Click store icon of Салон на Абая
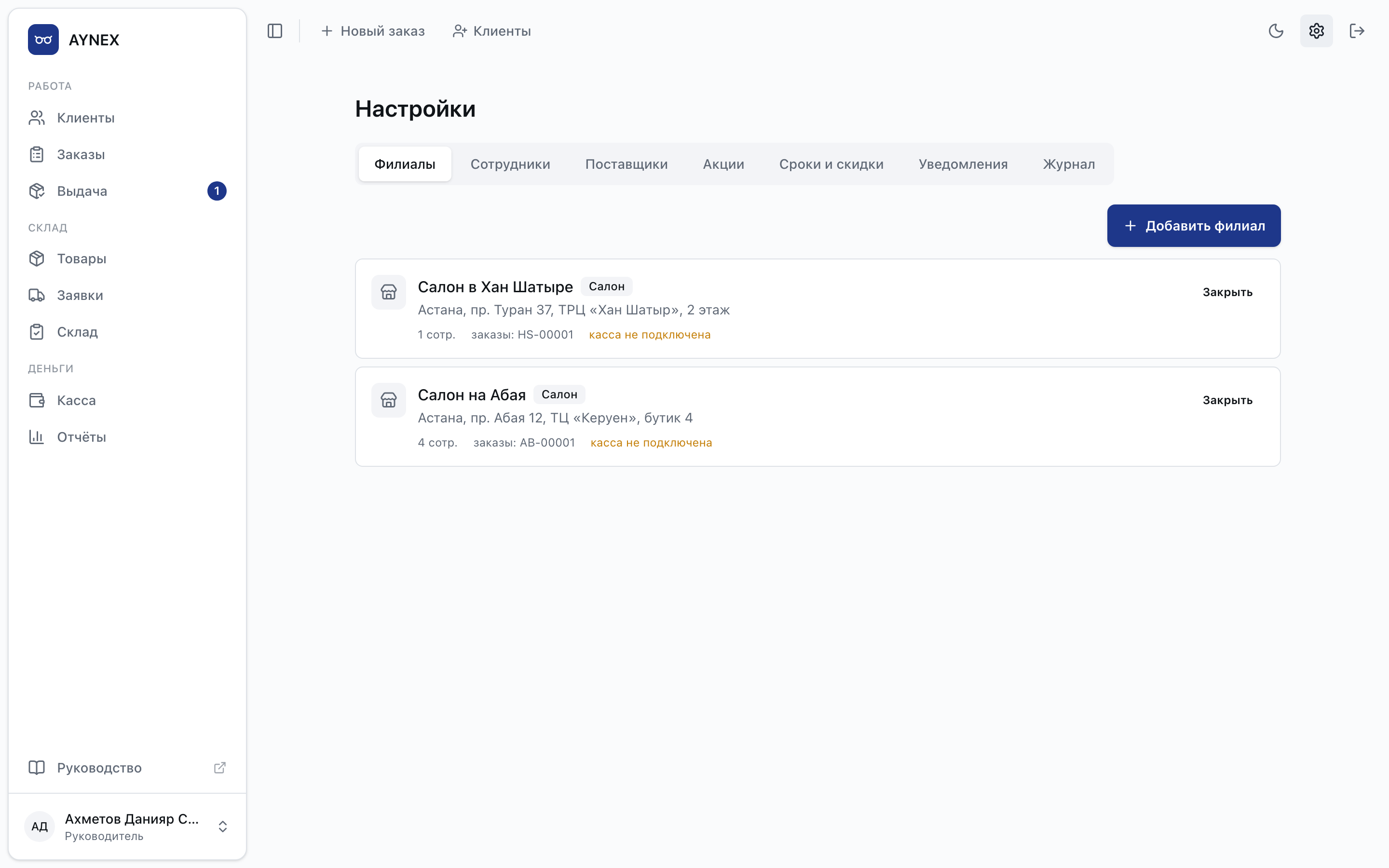This screenshot has height=868, width=1389. [389, 400]
